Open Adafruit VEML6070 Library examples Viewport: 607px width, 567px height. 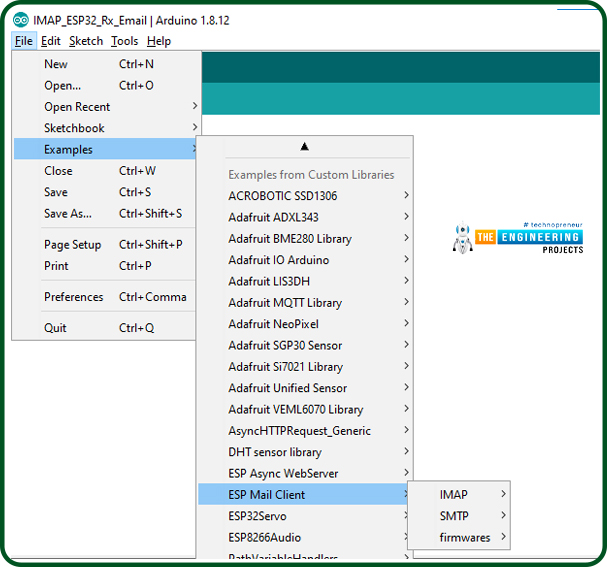click(305, 409)
